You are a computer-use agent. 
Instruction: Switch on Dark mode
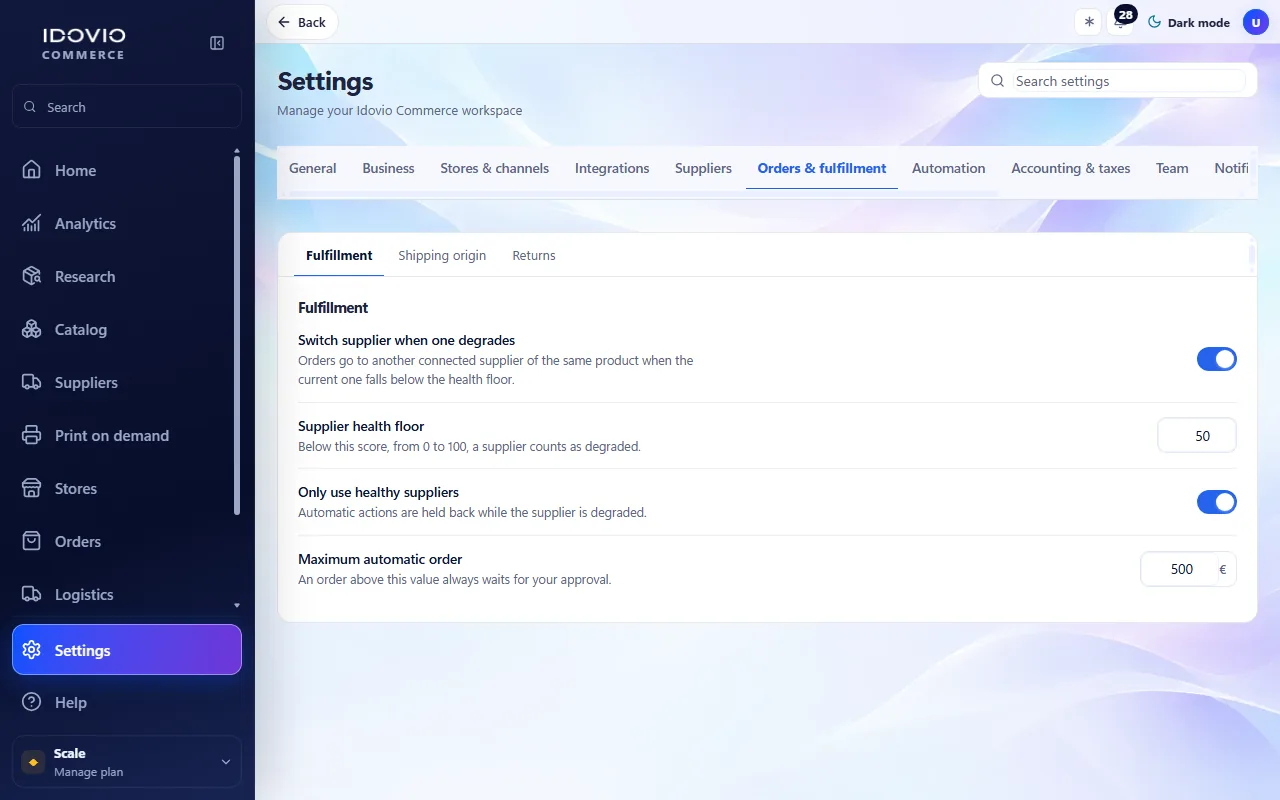[1189, 22]
